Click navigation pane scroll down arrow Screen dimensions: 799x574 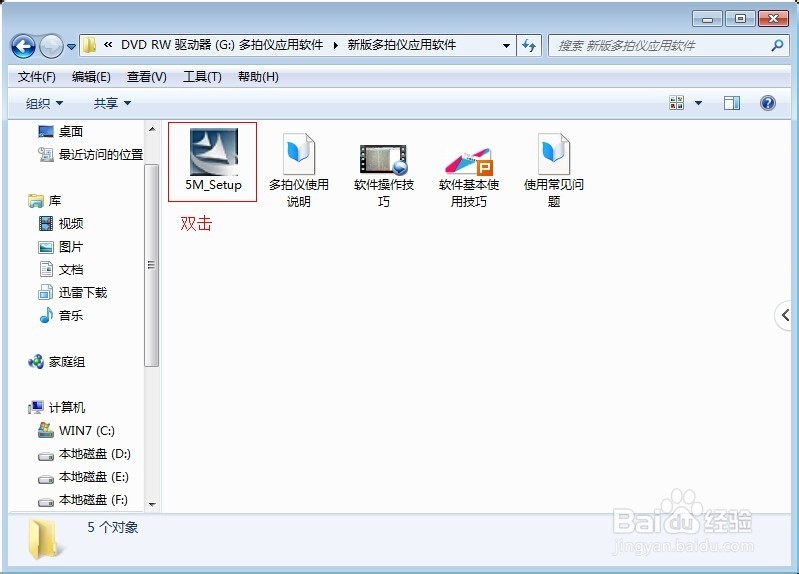[x=152, y=504]
